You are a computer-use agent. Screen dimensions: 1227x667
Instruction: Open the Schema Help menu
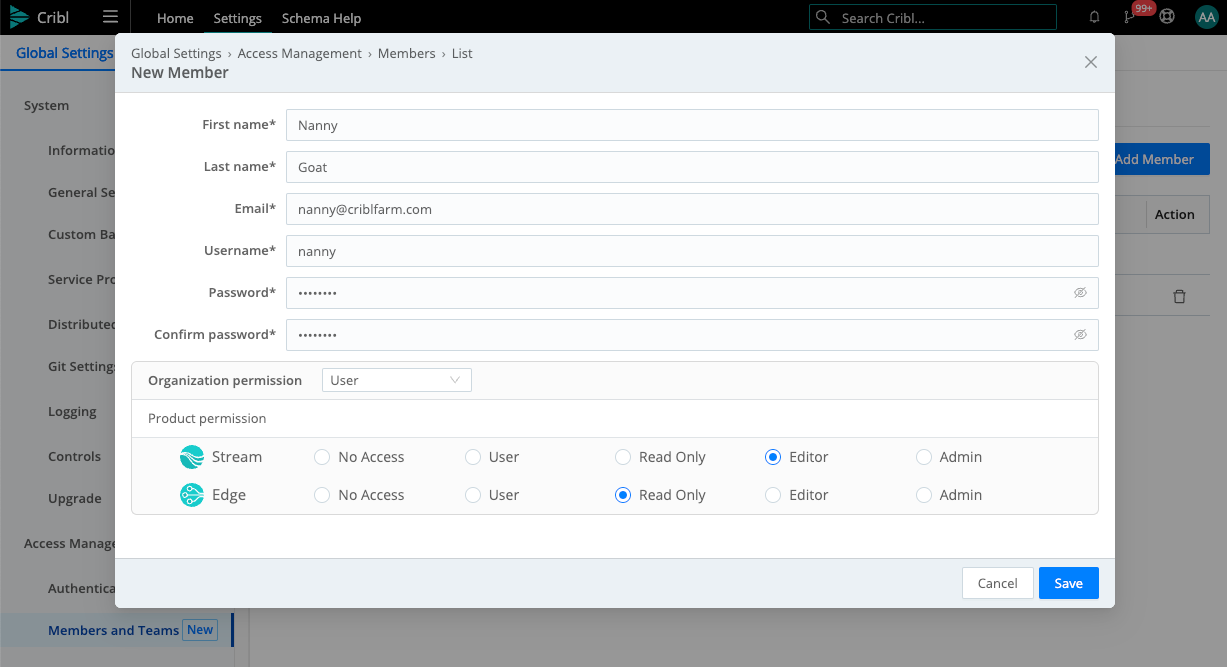point(321,18)
